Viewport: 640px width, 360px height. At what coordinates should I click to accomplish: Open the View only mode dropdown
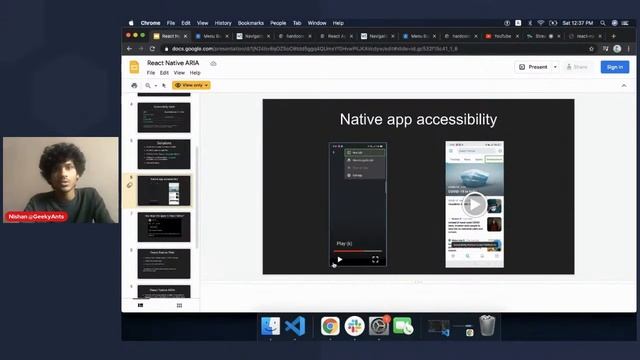click(191, 85)
